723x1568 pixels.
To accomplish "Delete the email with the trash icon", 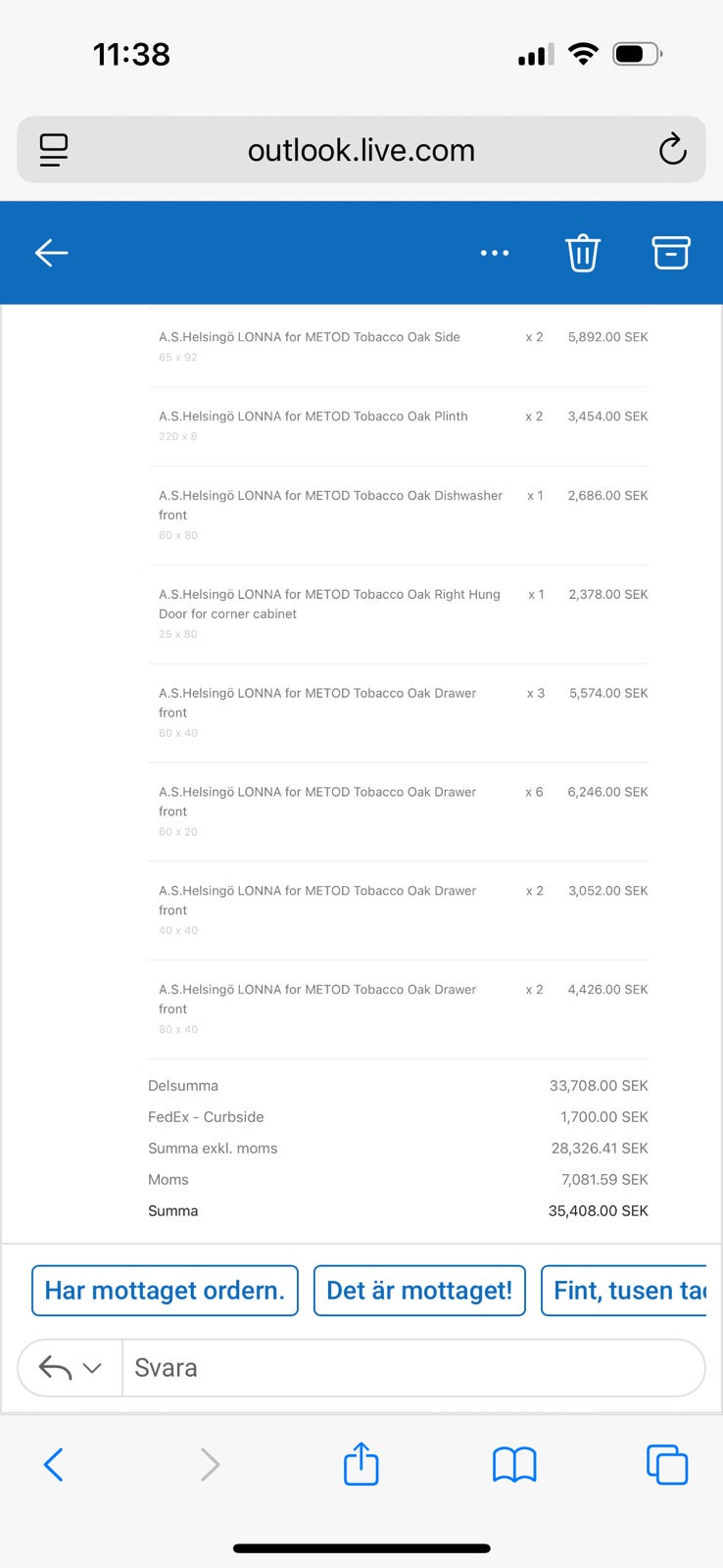I will coord(583,253).
